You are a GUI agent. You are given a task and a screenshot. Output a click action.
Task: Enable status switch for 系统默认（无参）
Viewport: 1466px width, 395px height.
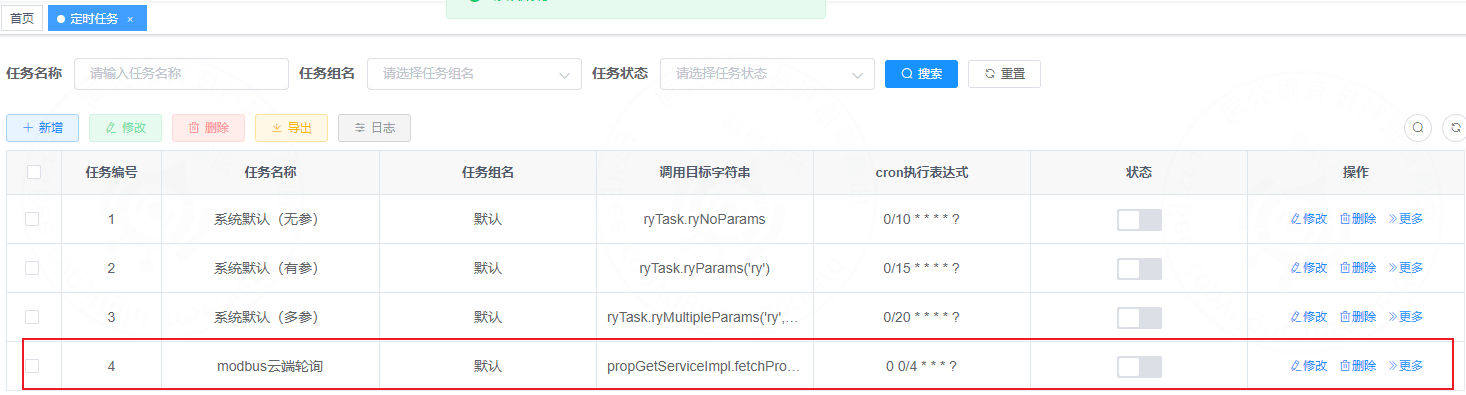(1139, 220)
